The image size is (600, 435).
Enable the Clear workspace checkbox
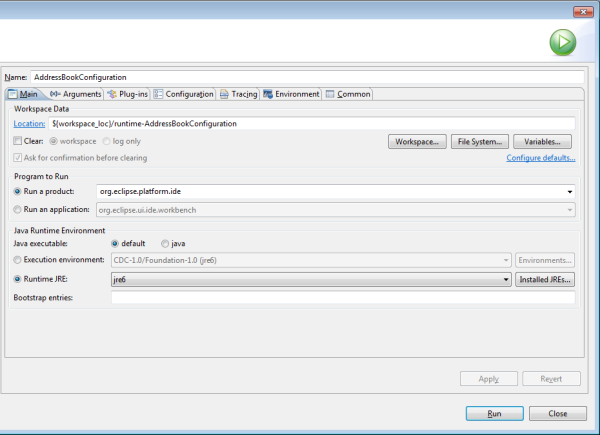click(18, 141)
